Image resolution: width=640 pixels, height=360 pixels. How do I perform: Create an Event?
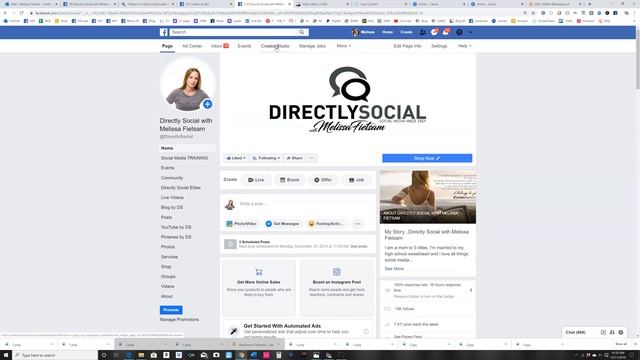point(289,180)
